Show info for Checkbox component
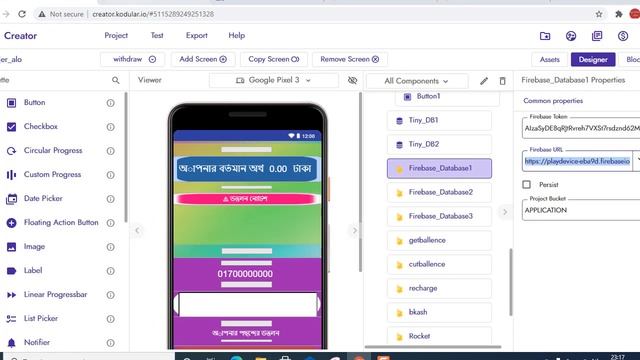This screenshot has width=640, height=360. [111, 127]
